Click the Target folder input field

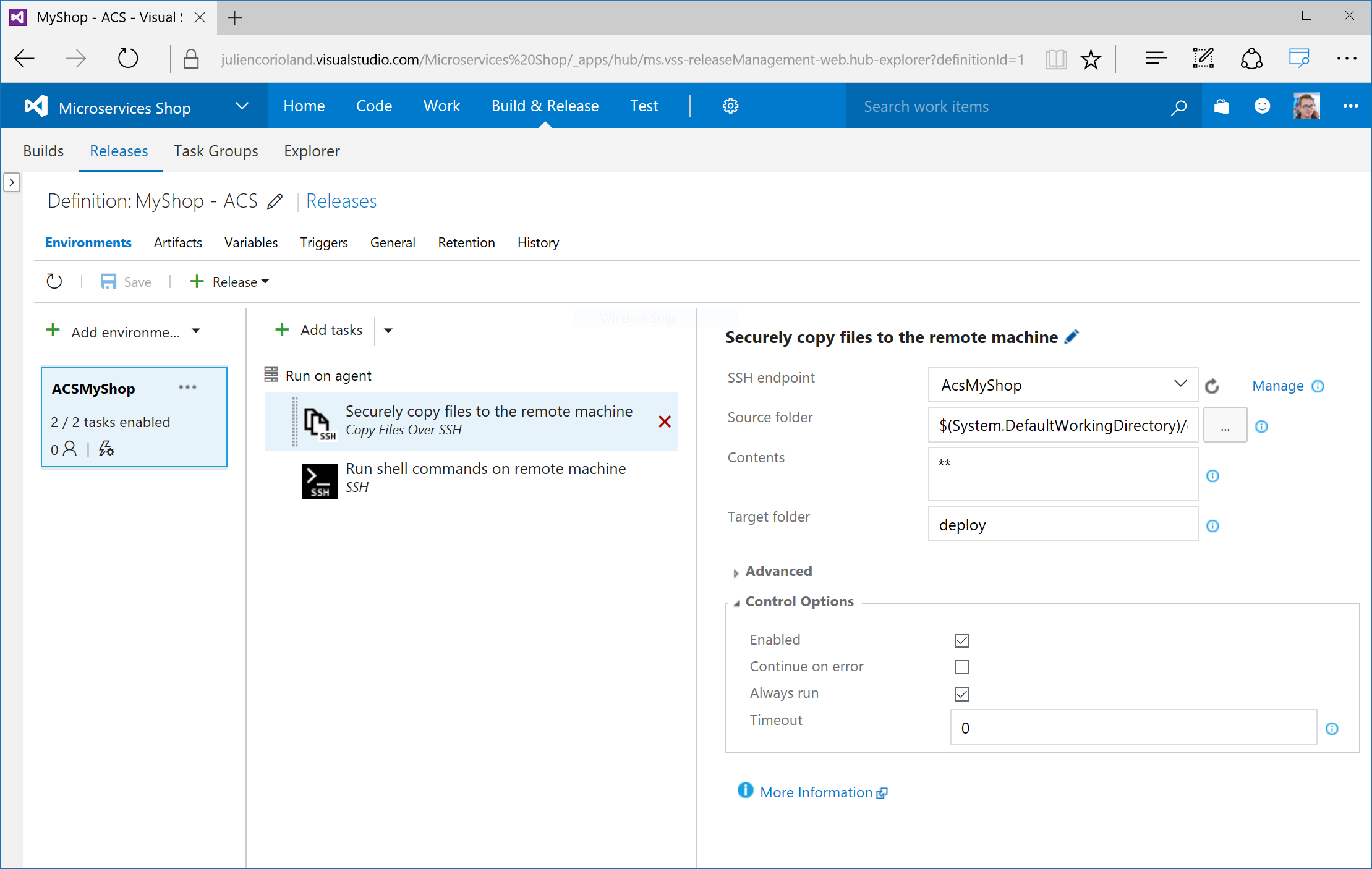coord(1063,524)
